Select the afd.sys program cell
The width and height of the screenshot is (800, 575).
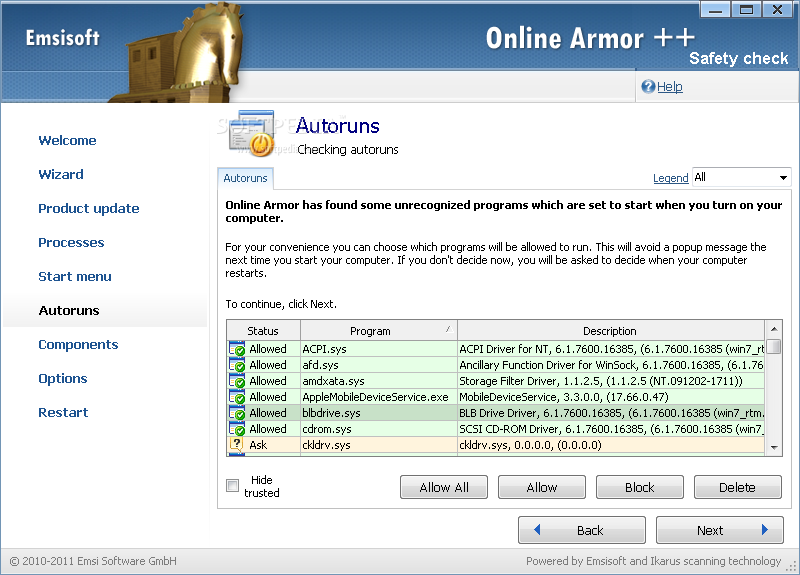(379, 365)
